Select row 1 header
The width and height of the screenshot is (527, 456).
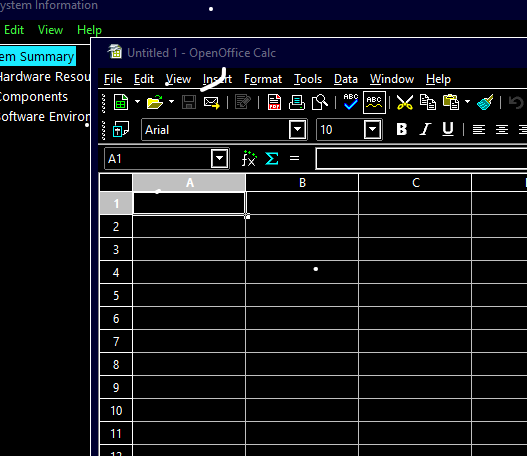(x=116, y=203)
